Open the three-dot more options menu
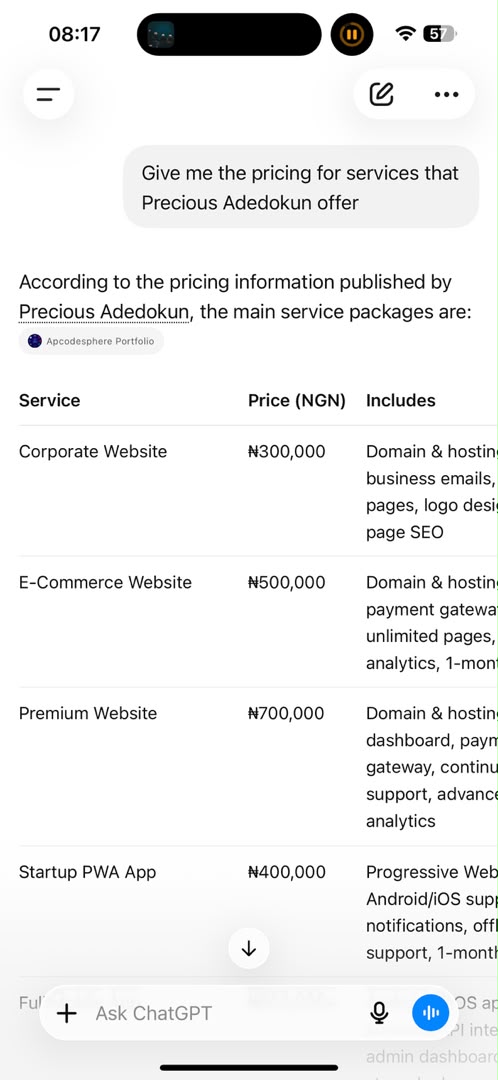The image size is (498, 1080). (x=446, y=94)
